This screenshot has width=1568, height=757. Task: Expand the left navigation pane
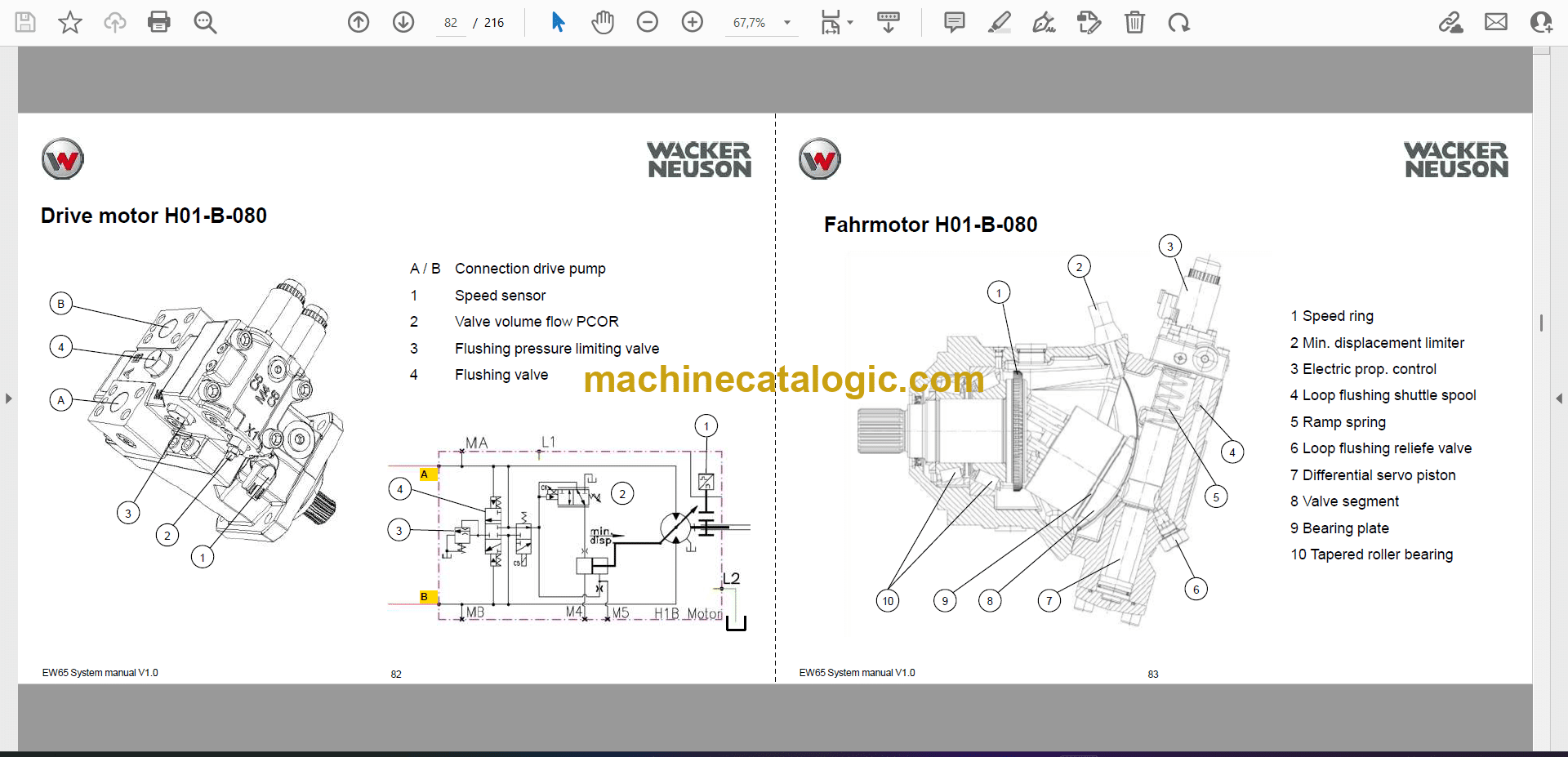pyautogui.click(x=8, y=399)
